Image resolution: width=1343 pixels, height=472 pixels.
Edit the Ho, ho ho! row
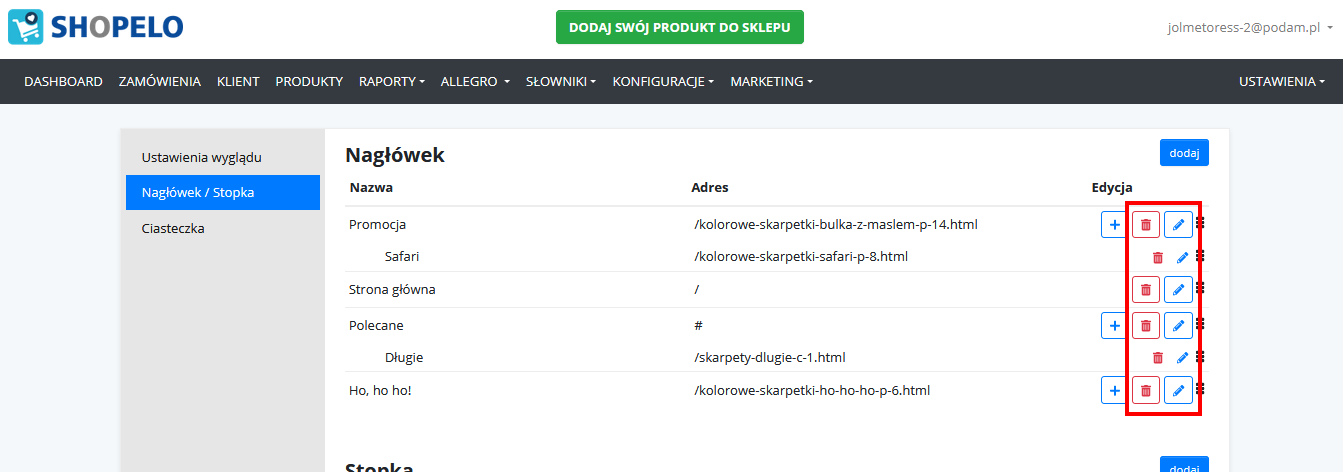(1178, 390)
